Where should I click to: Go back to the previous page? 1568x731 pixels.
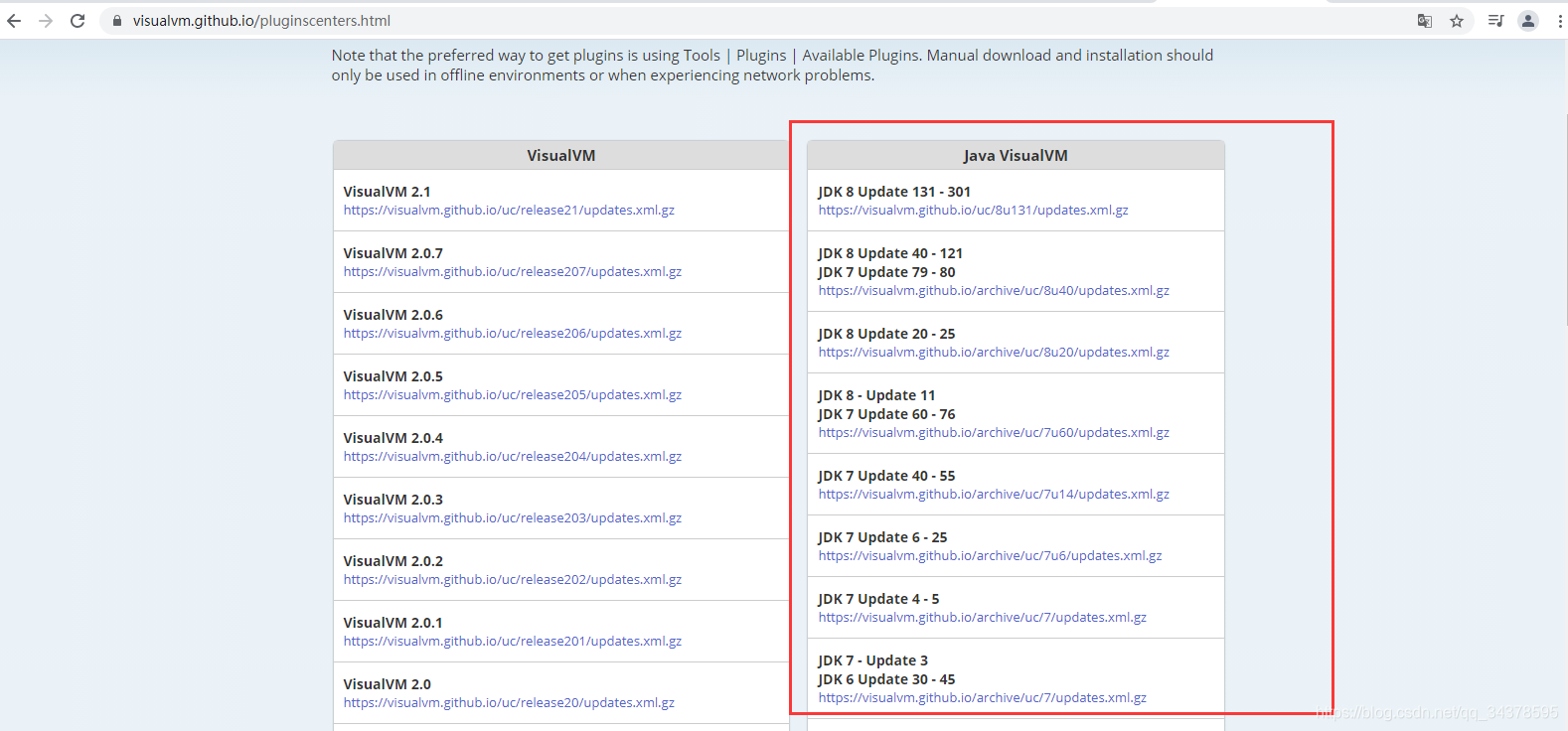click(x=14, y=21)
